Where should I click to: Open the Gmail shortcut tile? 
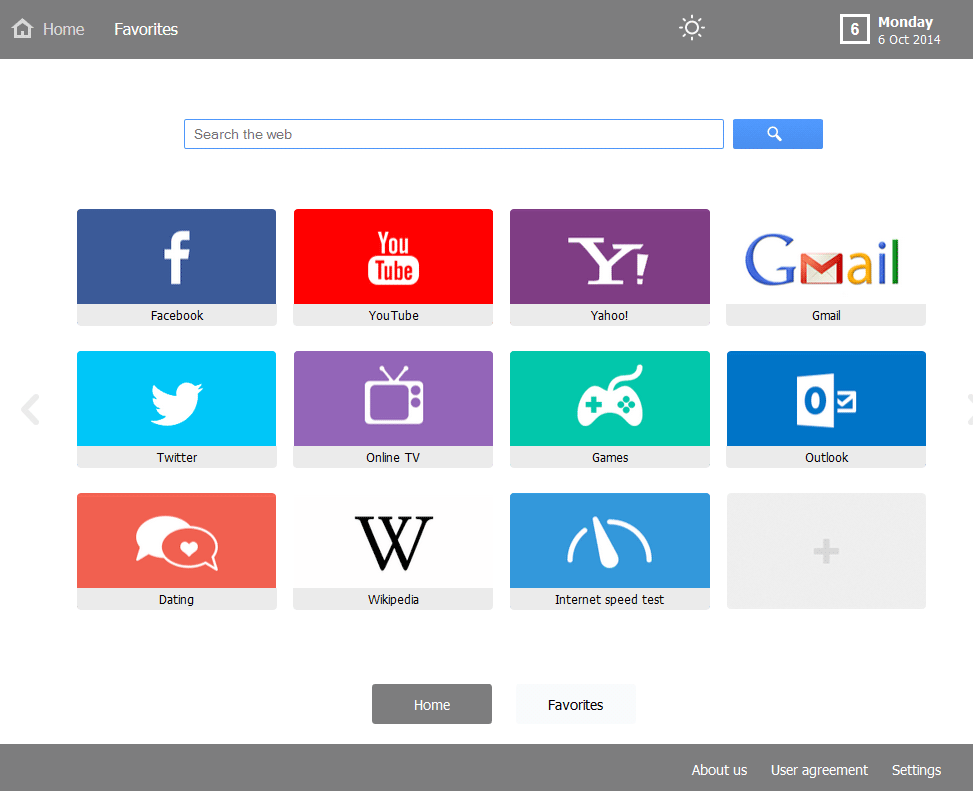[826, 267]
